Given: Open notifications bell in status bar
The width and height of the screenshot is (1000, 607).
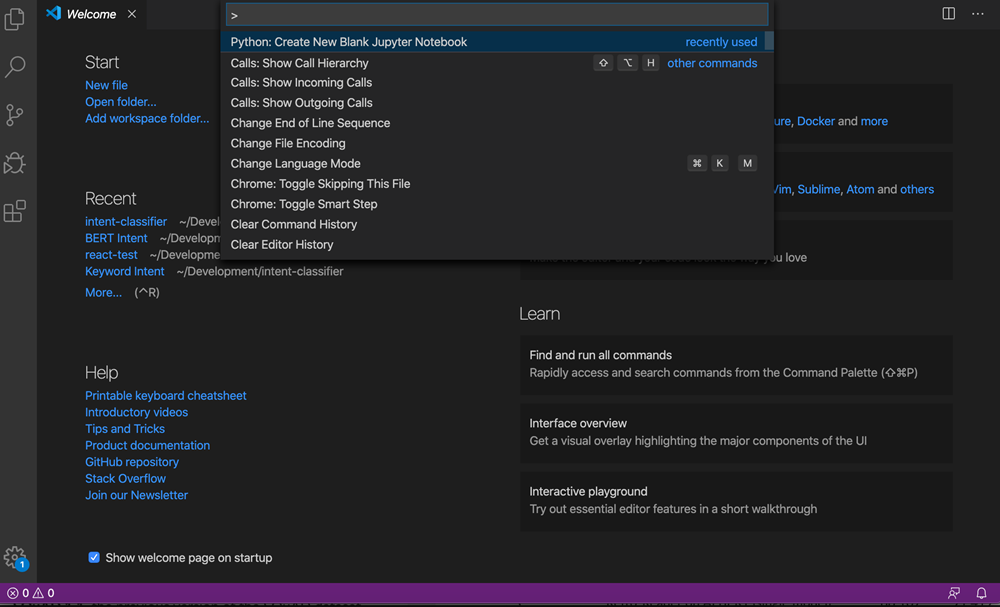Looking at the screenshot, I should coord(982,593).
